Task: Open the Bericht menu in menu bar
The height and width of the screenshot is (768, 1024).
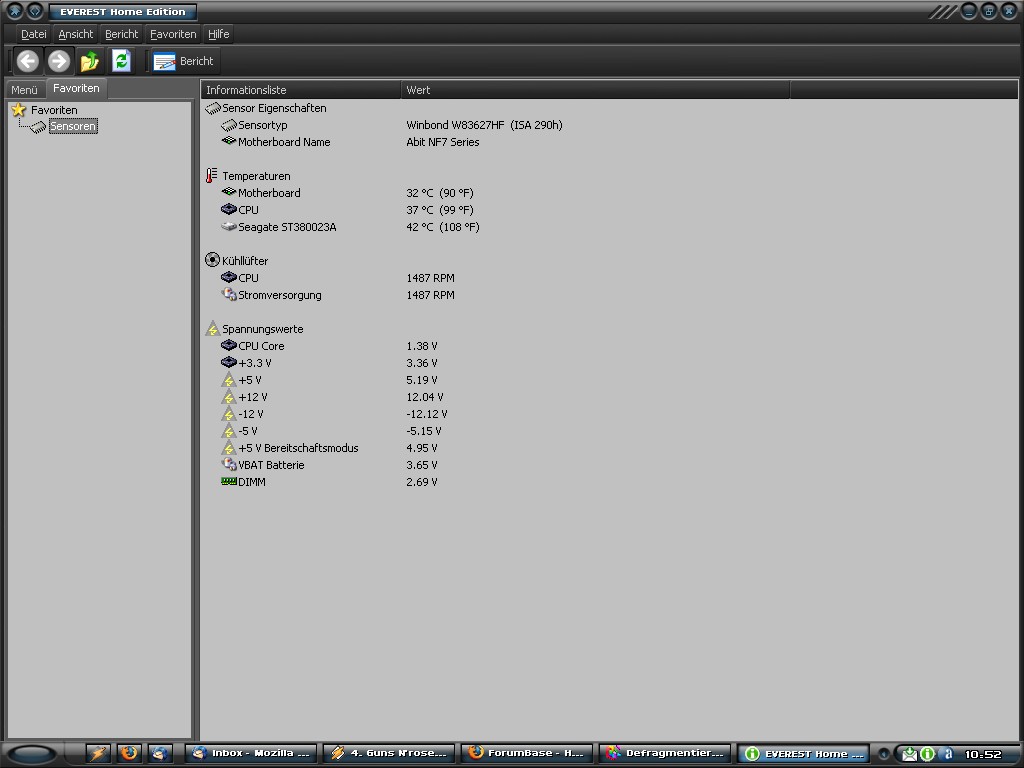Action: [121, 34]
